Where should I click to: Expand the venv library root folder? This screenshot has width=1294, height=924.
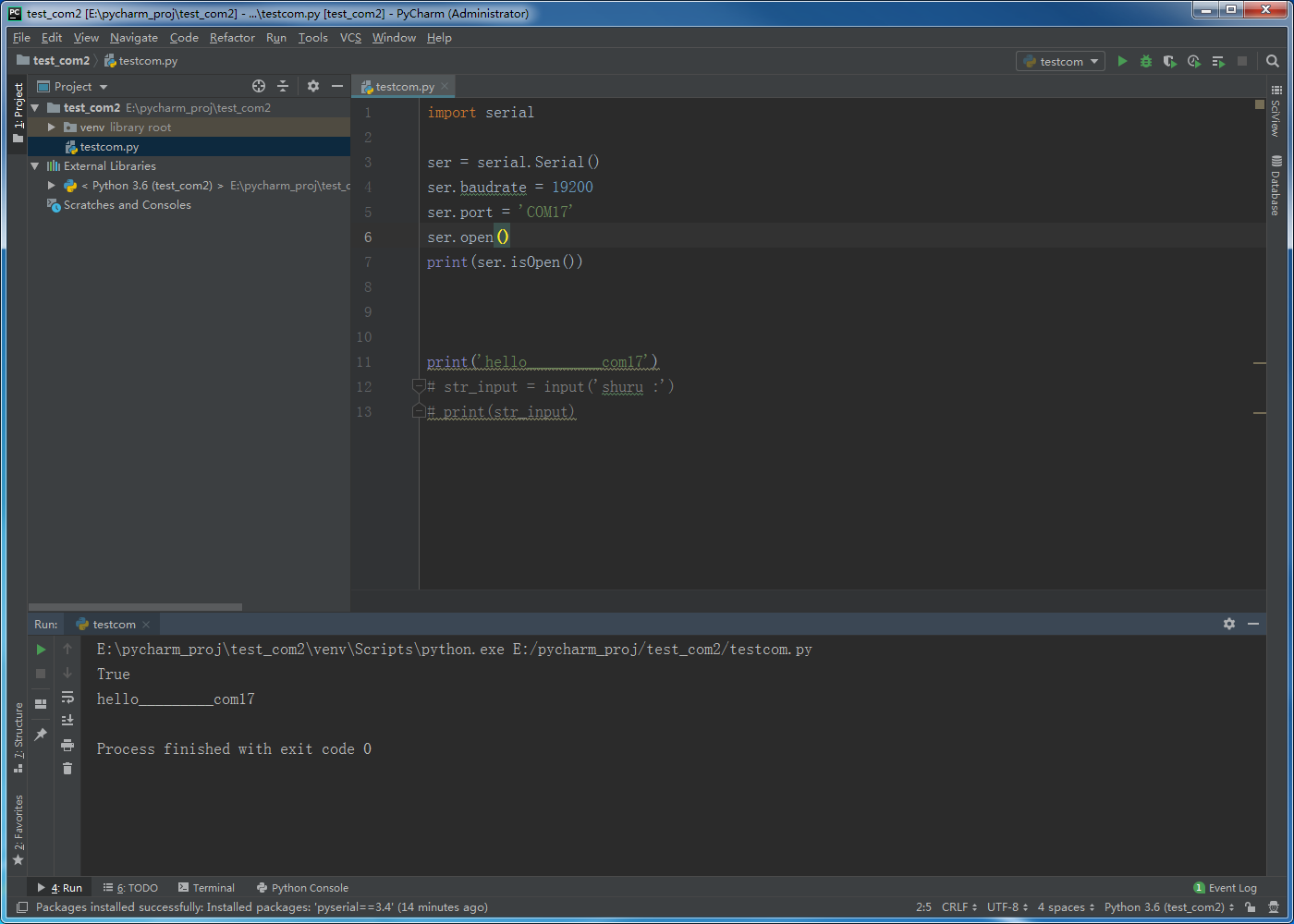coord(52,128)
